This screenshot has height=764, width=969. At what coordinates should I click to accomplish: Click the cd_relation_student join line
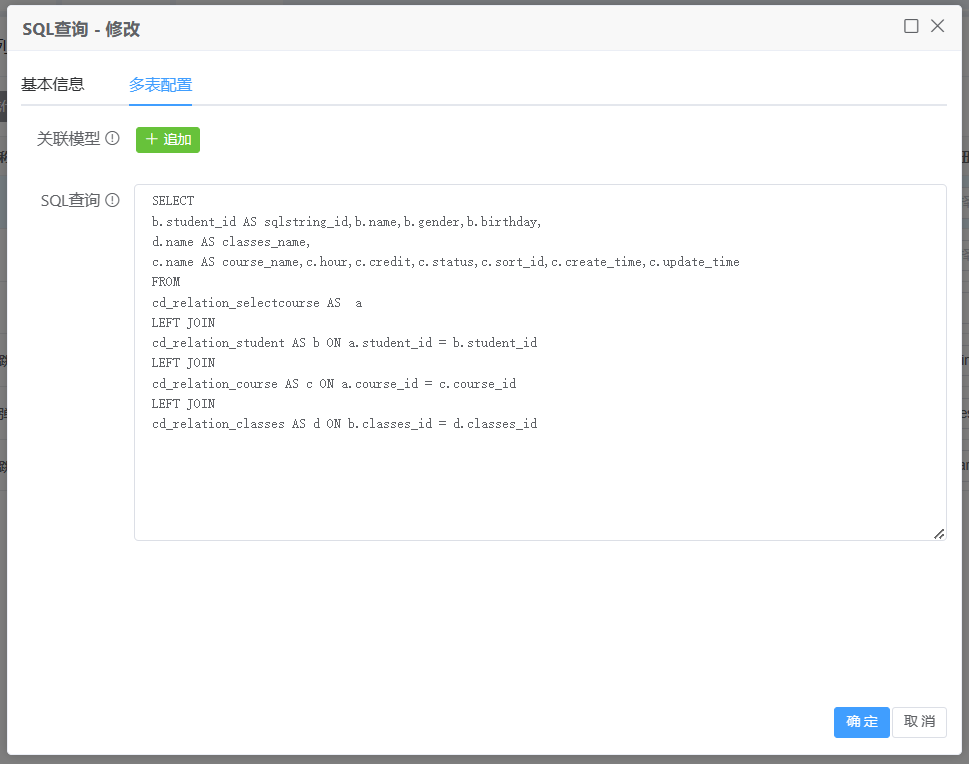tap(344, 342)
